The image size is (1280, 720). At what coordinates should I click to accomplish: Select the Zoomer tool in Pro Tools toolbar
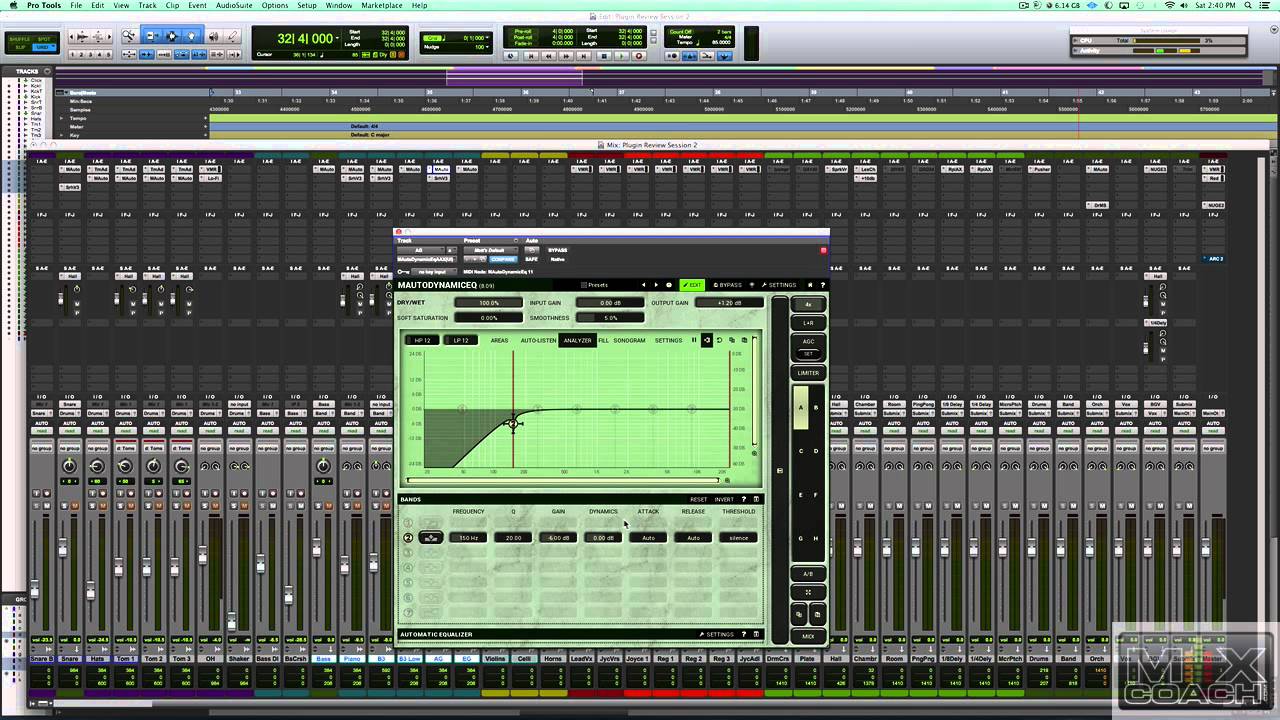[129, 36]
